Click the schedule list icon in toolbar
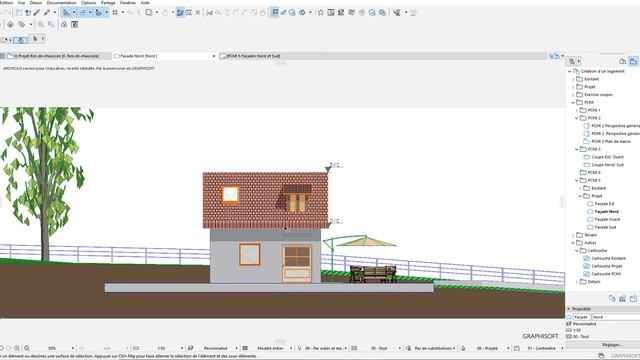This screenshot has height=360, width=640. (x=341, y=13)
